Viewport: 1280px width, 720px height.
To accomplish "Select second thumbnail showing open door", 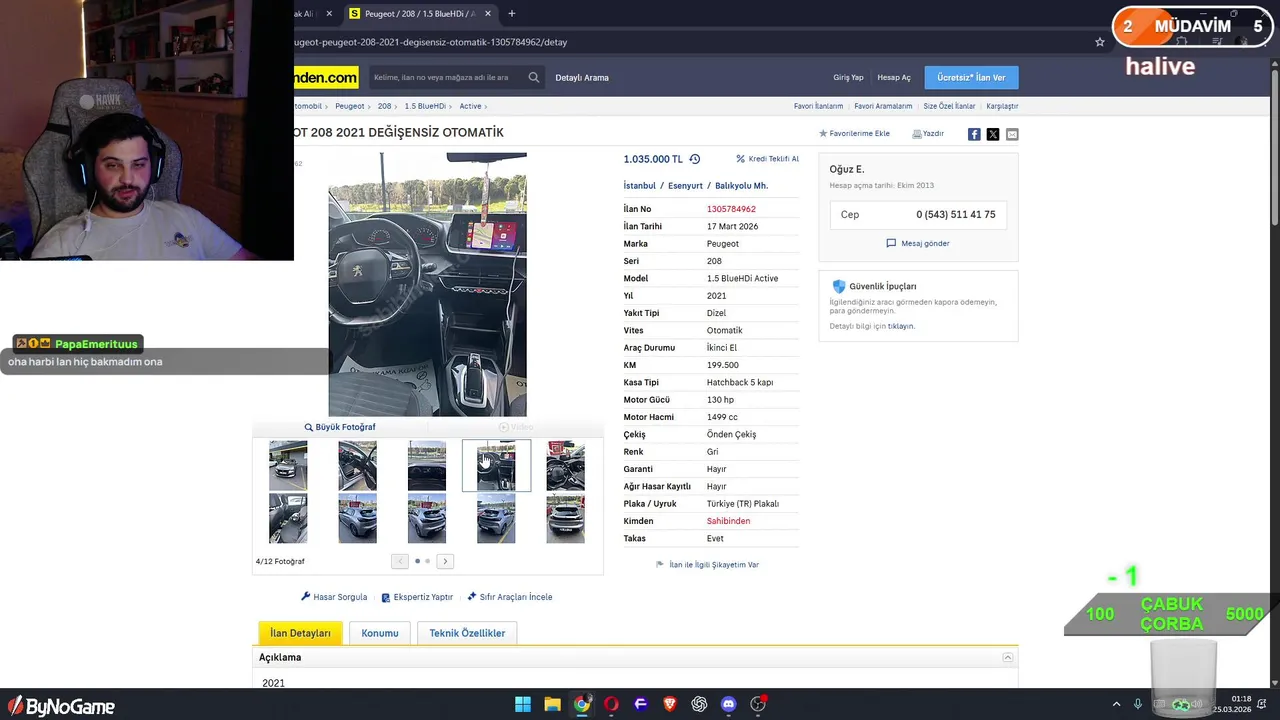I will click(x=357, y=466).
